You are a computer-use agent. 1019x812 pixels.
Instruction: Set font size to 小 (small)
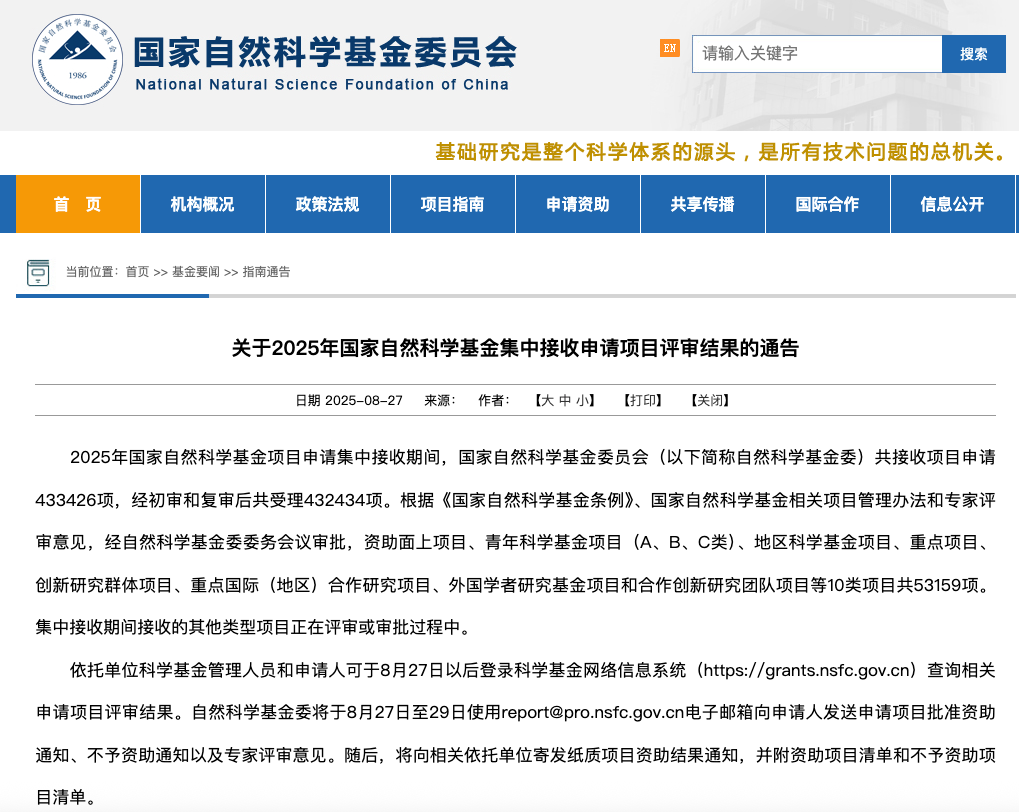click(582, 400)
